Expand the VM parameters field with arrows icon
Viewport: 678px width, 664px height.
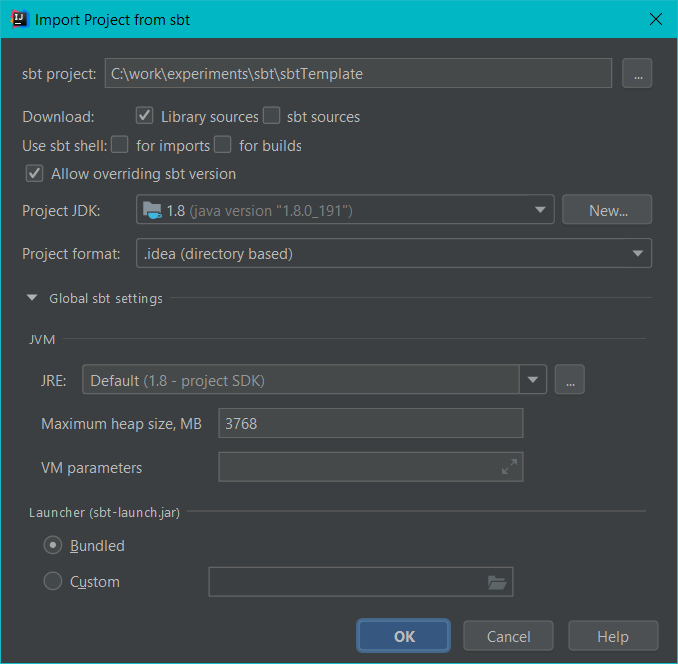(x=509, y=467)
